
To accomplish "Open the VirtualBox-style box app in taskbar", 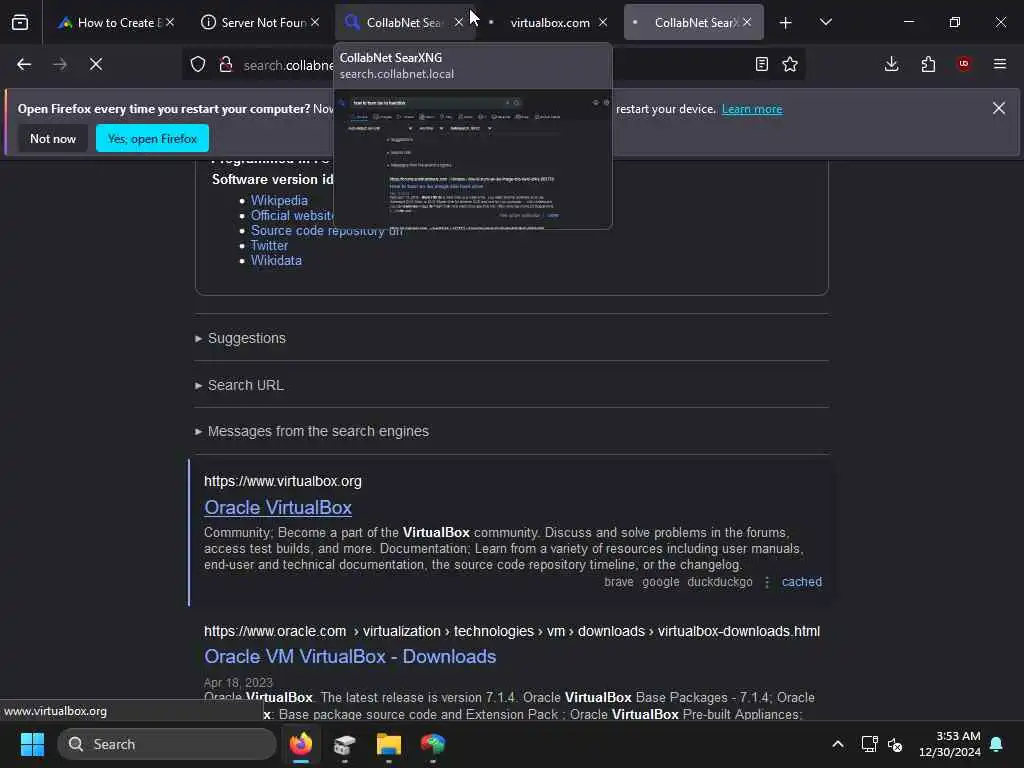I will (x=344, y=744).
